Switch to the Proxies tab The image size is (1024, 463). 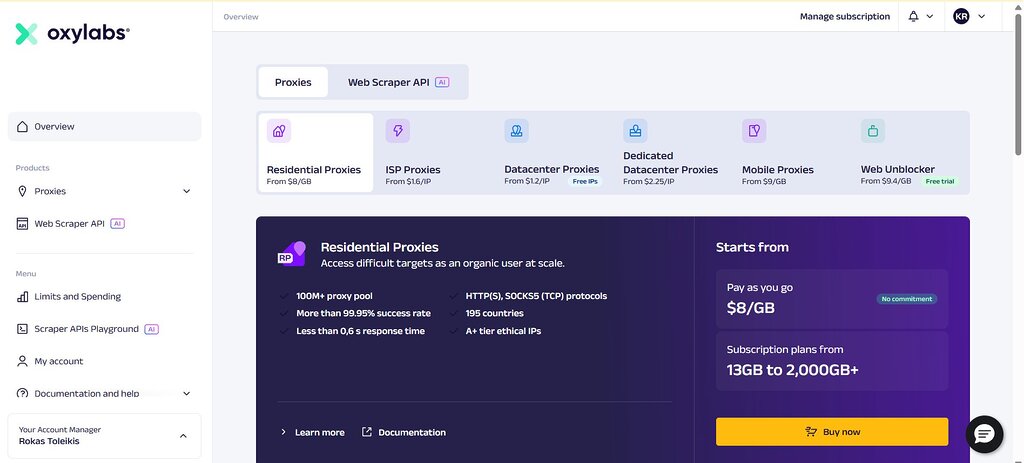click(x=293, y=82)
